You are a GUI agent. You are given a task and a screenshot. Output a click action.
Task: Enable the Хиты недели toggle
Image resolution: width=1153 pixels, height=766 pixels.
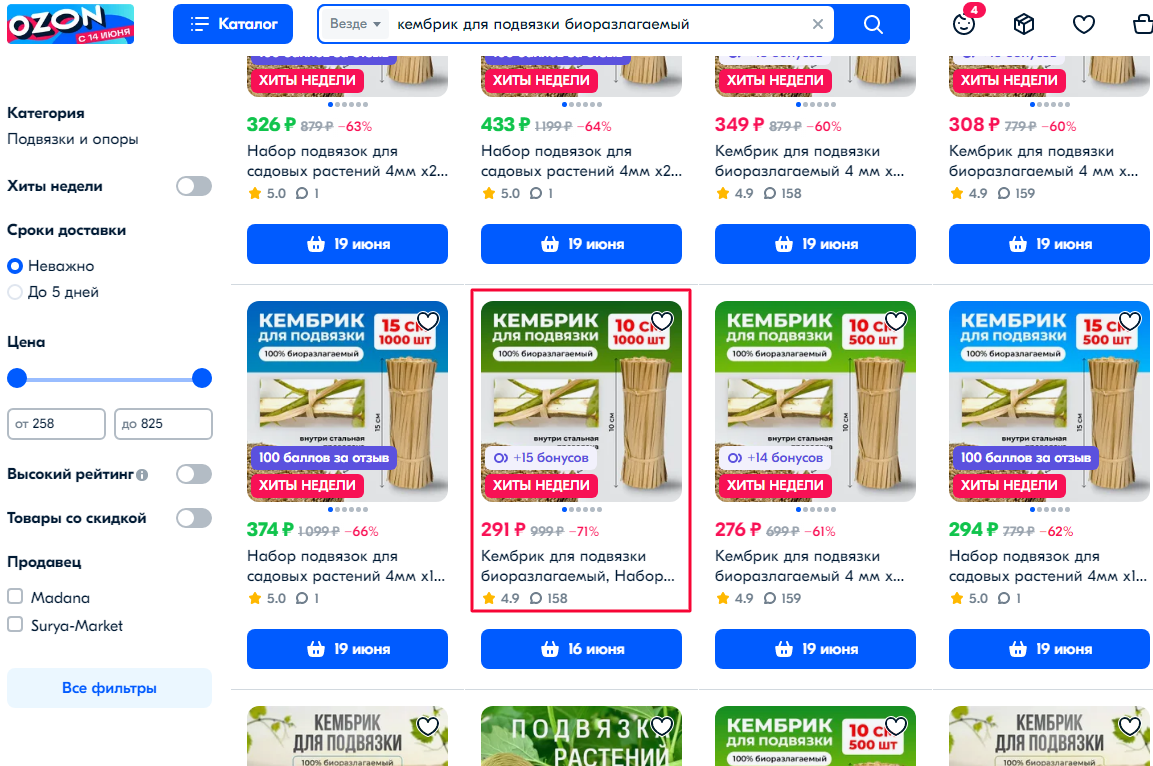tap(194, 186)
